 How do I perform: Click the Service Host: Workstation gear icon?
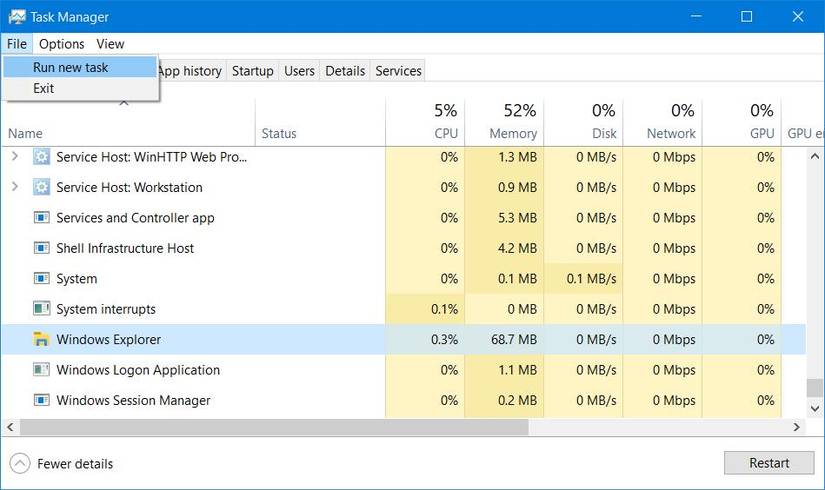(x=42, y=187)
